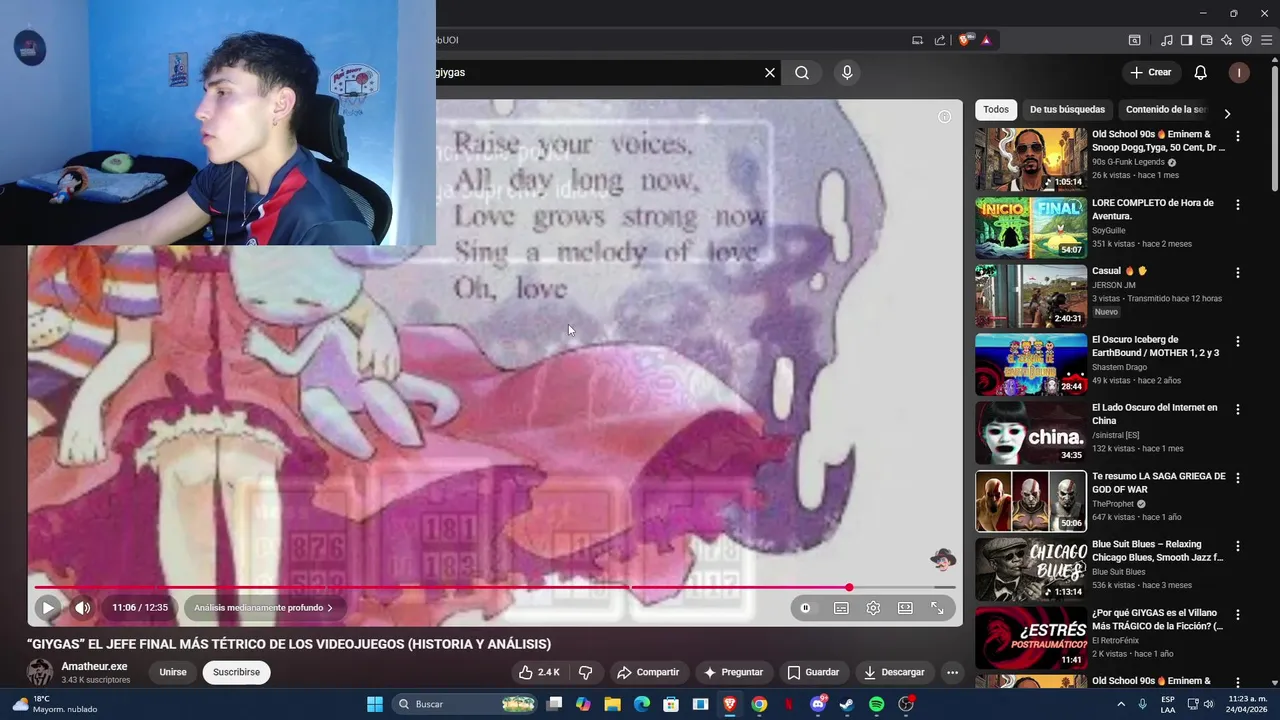Subscribe to Amatheur.exe with Suscribirse

[236, 672]
